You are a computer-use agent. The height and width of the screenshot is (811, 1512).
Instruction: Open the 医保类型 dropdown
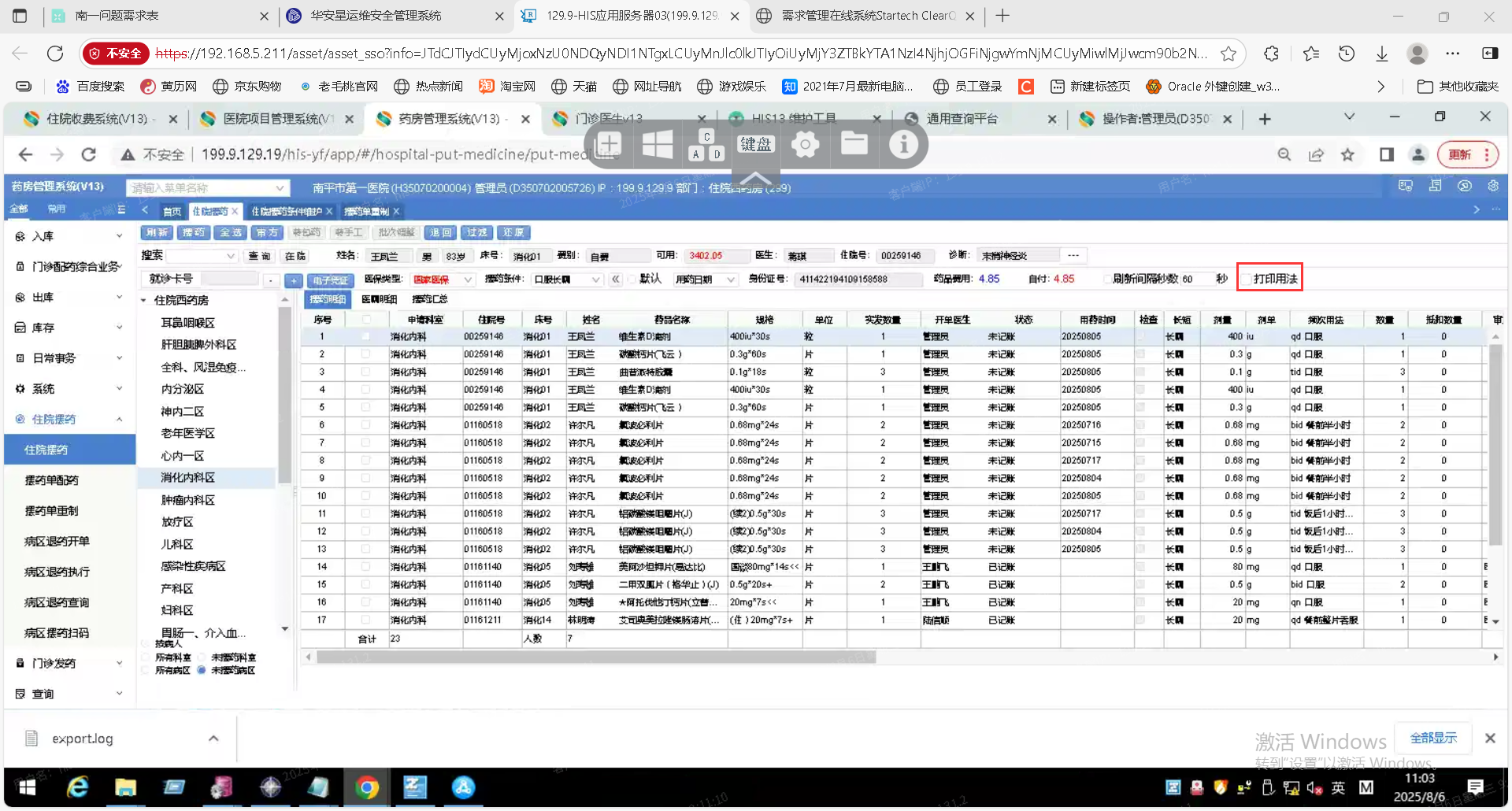pos(442,280)
